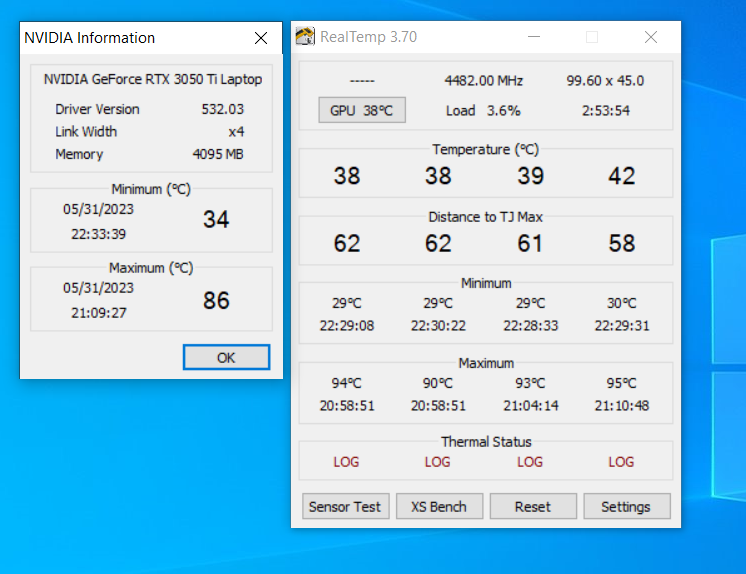Run the XS Bench benchmark
The width and height of the screenshot is (746, 574).
[x=439, y=506]
